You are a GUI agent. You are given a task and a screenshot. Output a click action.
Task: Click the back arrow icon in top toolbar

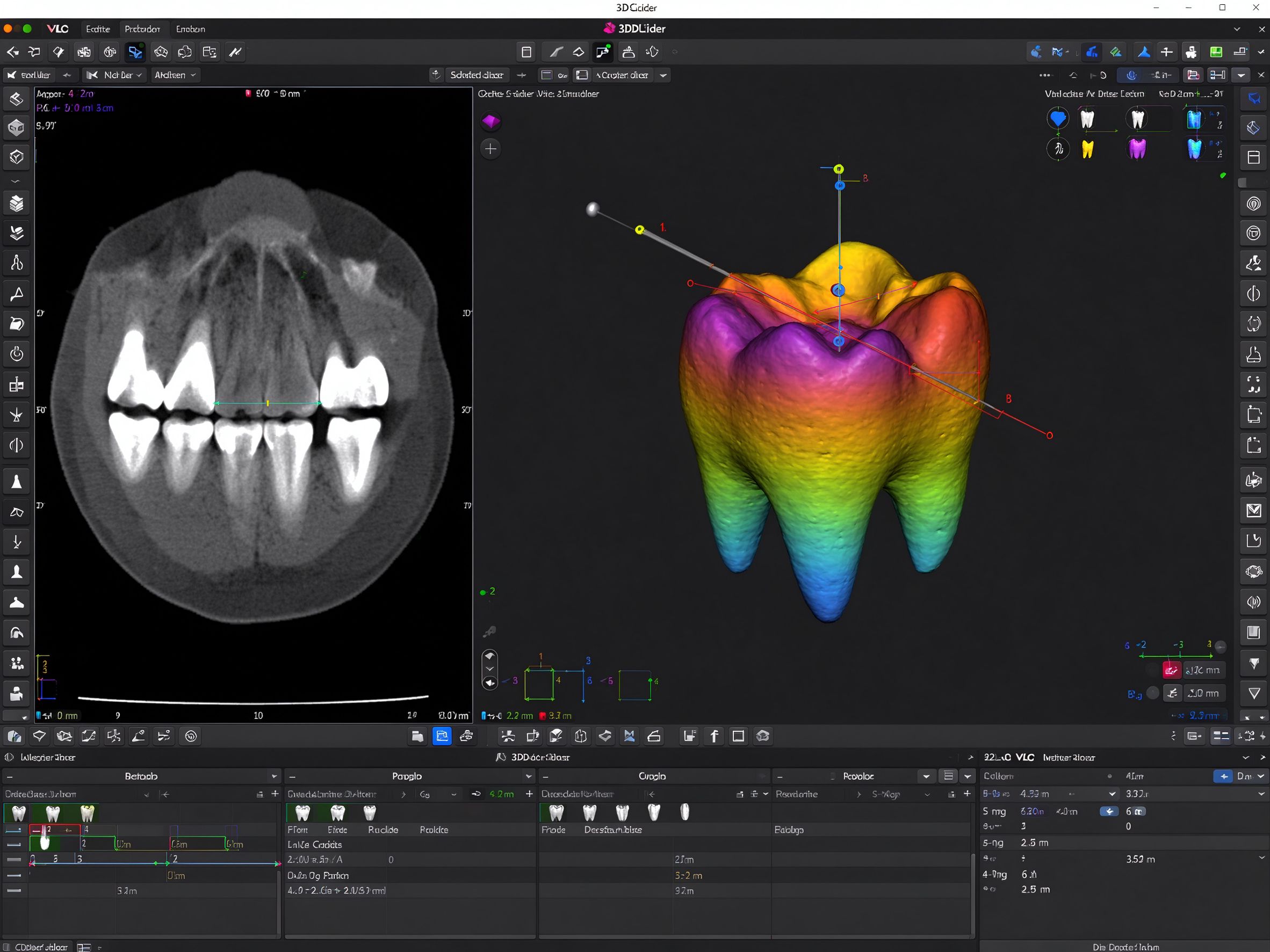pos(13,52)
